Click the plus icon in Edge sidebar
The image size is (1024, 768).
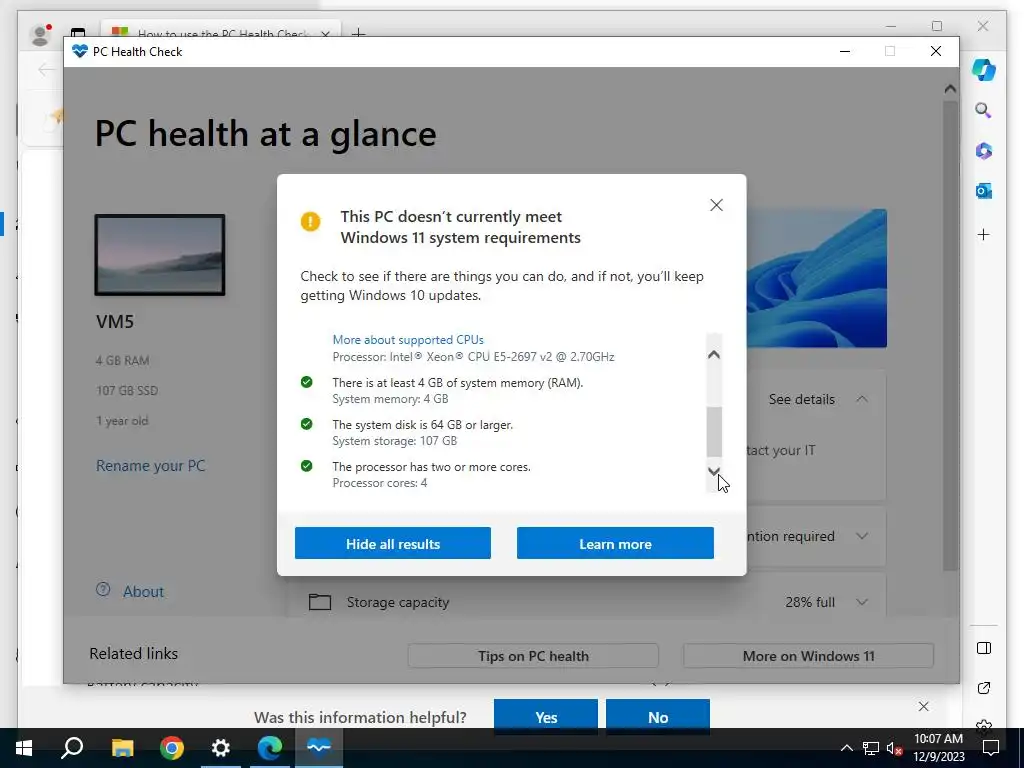(x=984, y=234)
